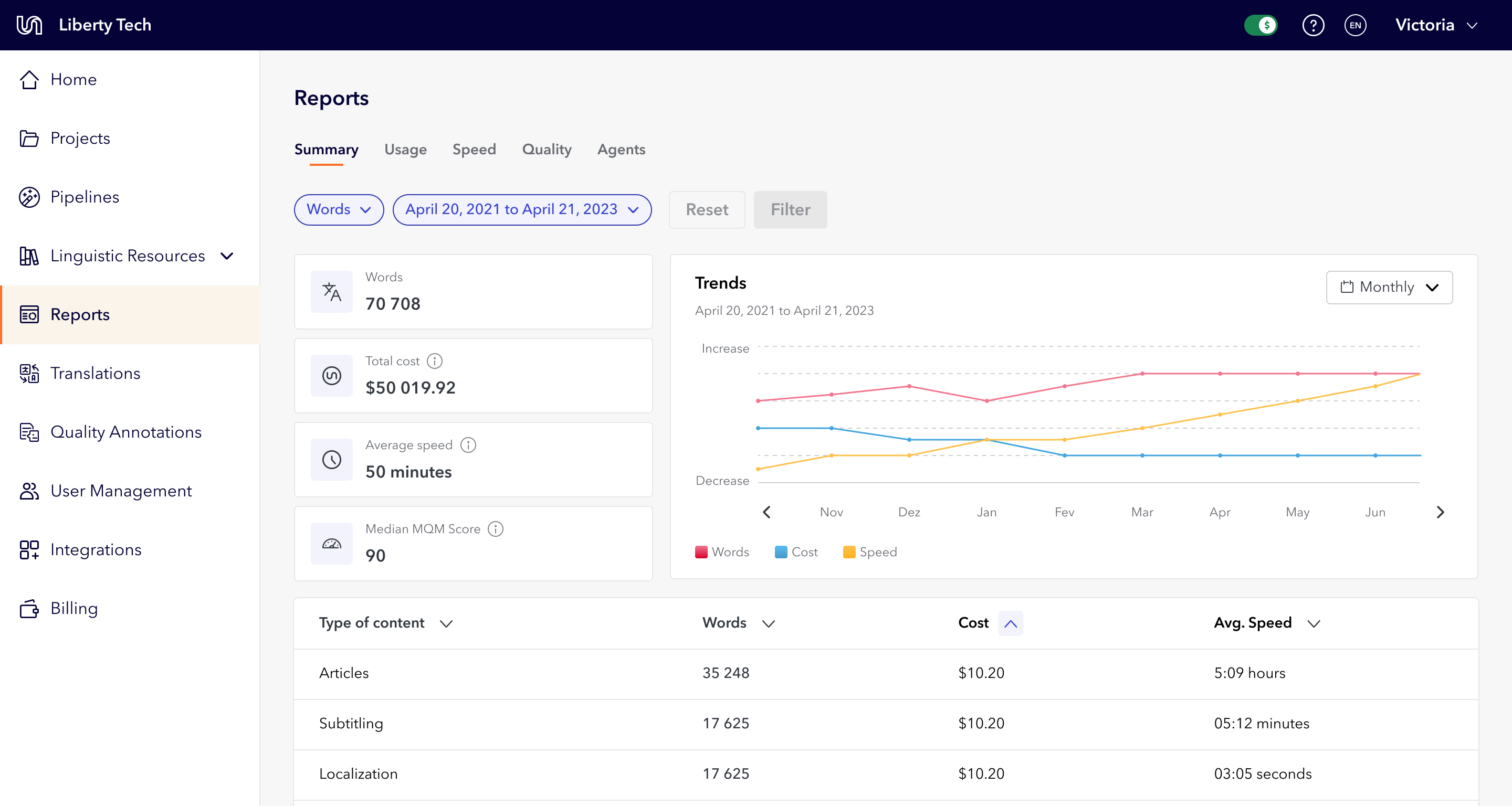This screenshot has height=806, width=1512.
Task: Toggle the Cost column sort arrow
Action: pyautogui.click(x=1010, y=623)
